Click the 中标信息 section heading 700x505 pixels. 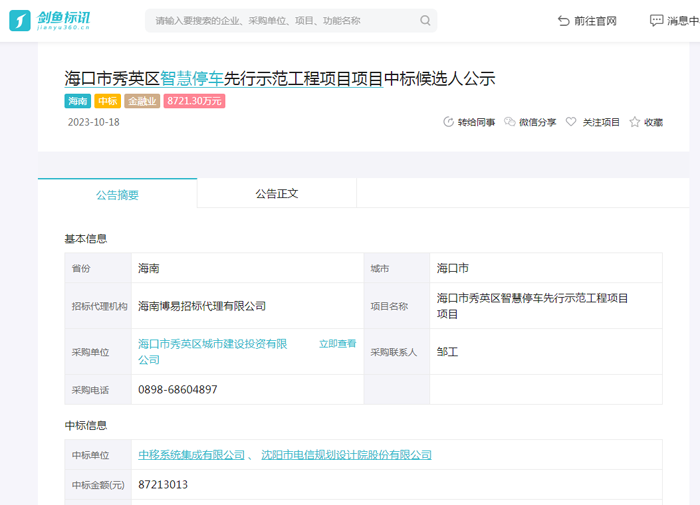86,426
